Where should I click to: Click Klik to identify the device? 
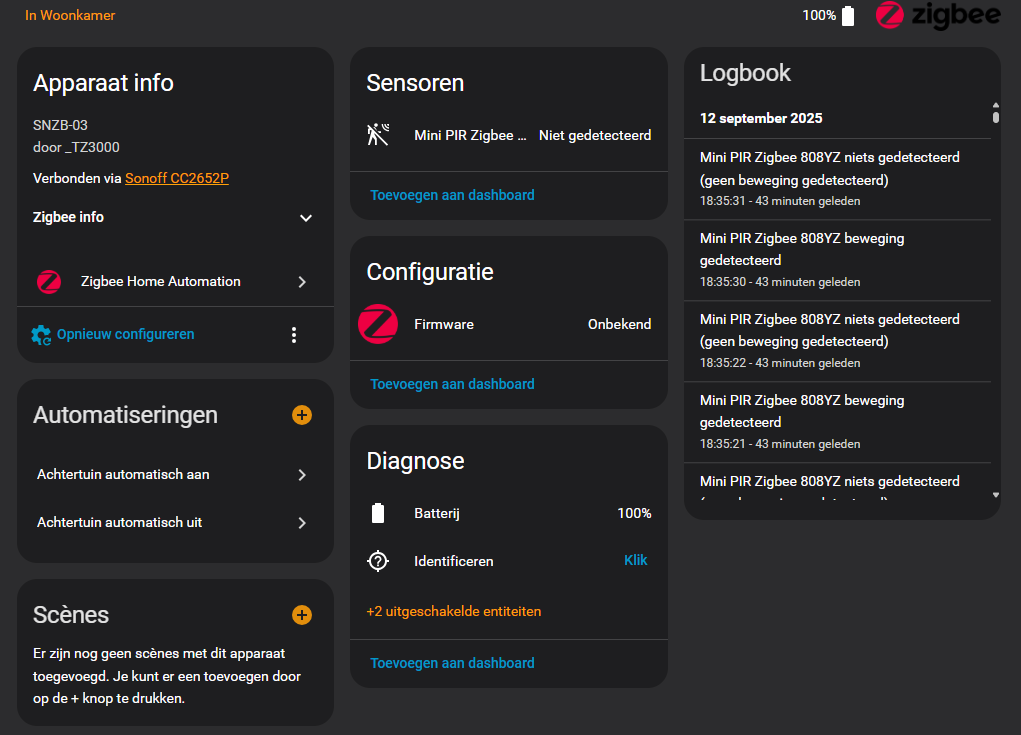pos(636,561)
